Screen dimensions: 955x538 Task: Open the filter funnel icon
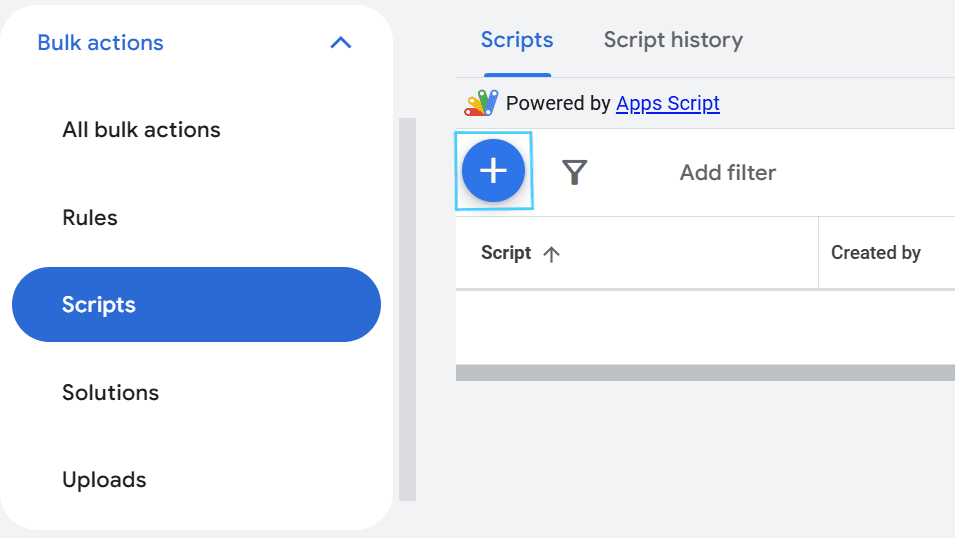coord(574,172)
